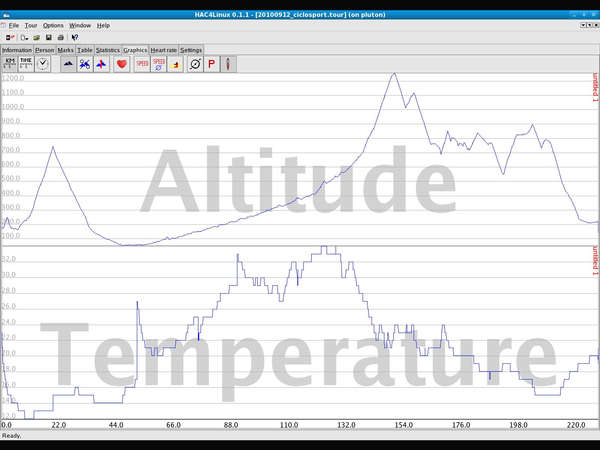Click the heart rate graph icon
Screen dimensions: 600x450
coord(121,63)
